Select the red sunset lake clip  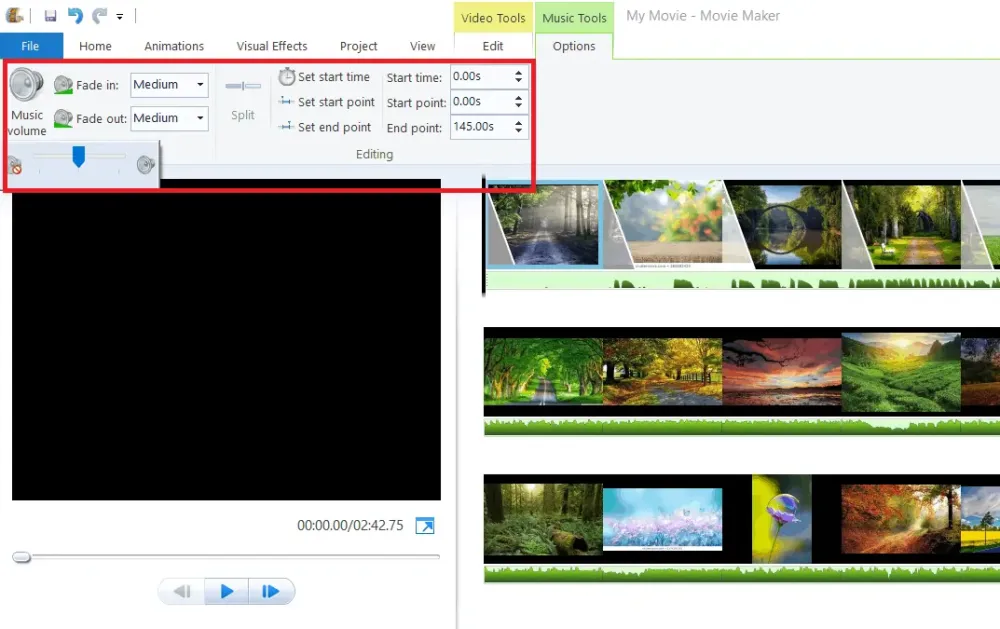coord(782,372)
